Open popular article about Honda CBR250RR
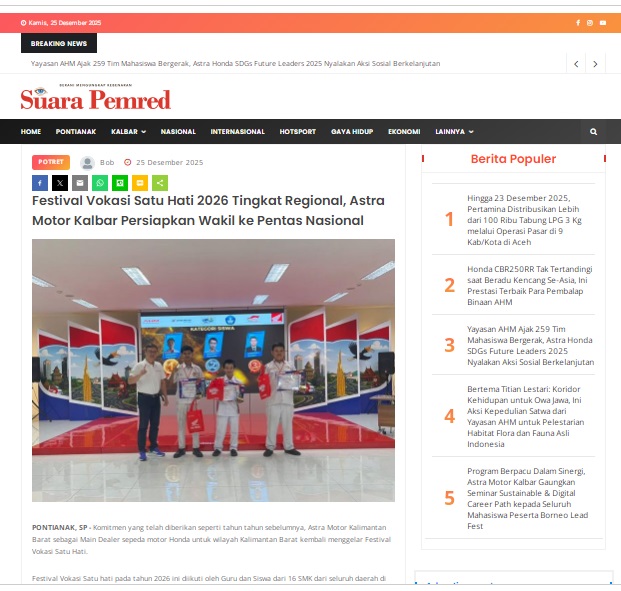This screenshot has height=591, width=621. (x=530, y=285)
